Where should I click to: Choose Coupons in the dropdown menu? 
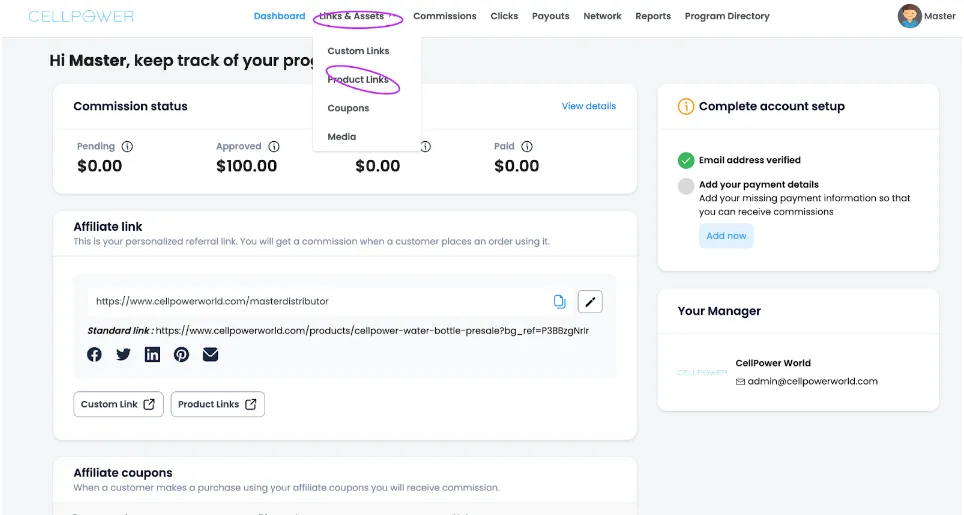click(348, 108)
